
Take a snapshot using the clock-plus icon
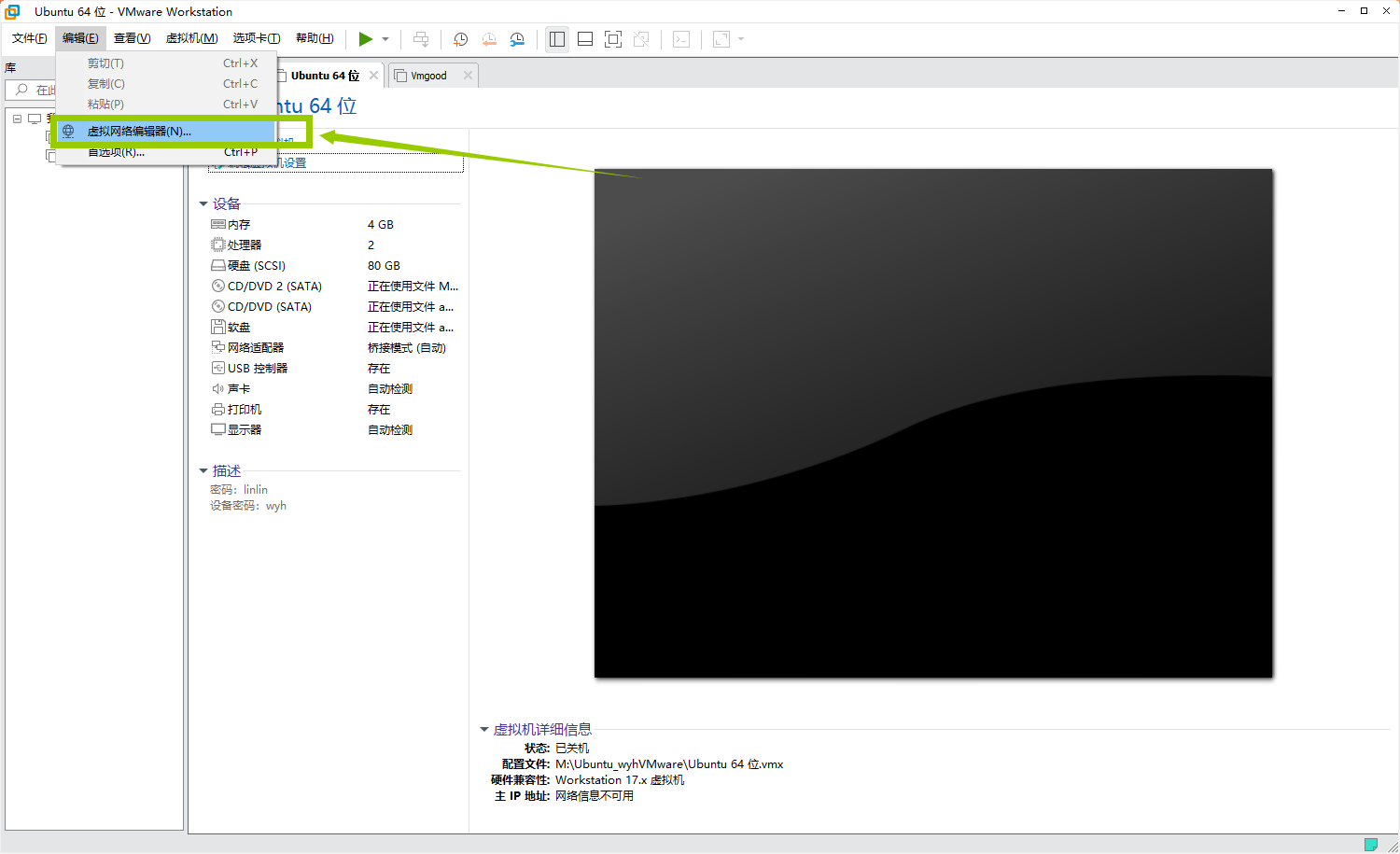[x=460, y=39]
